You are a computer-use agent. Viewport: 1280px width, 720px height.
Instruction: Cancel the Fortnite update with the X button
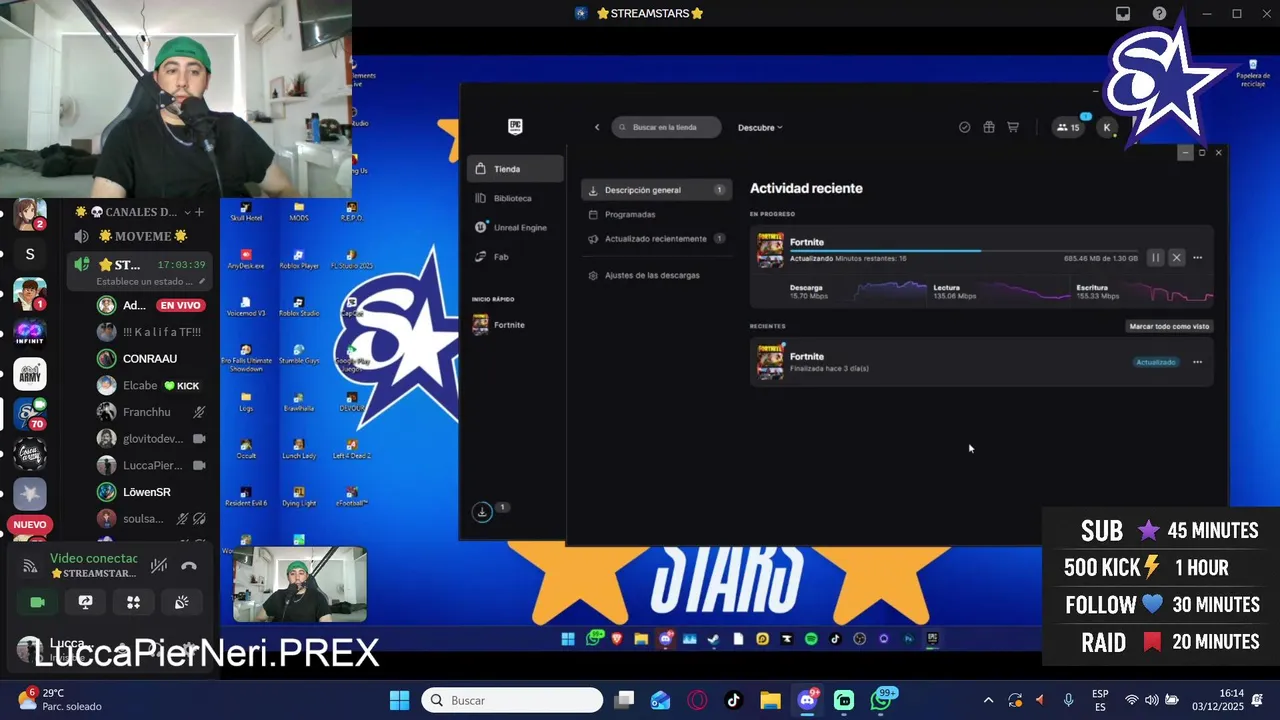1176,258
